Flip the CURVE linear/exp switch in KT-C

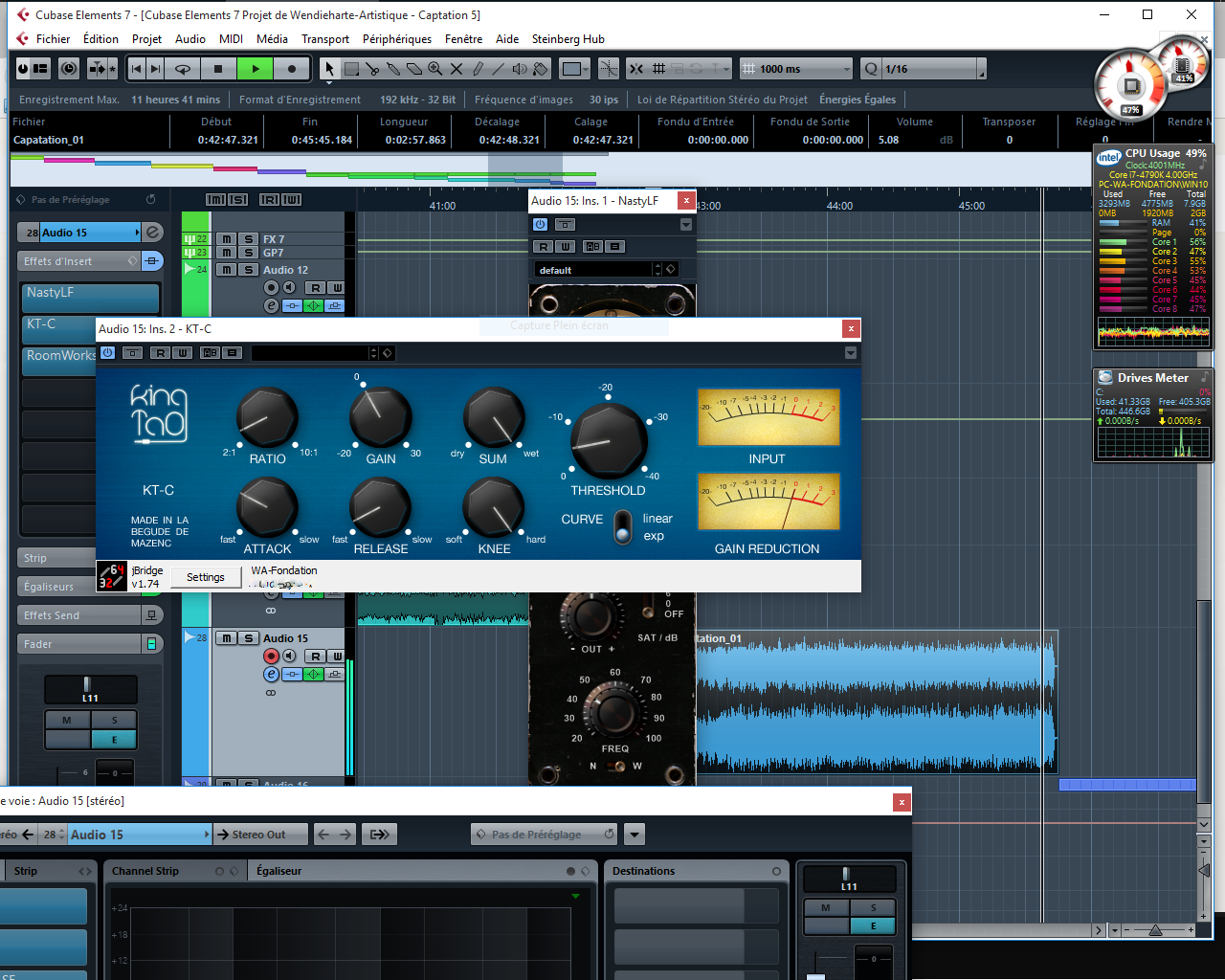[623, 526]
